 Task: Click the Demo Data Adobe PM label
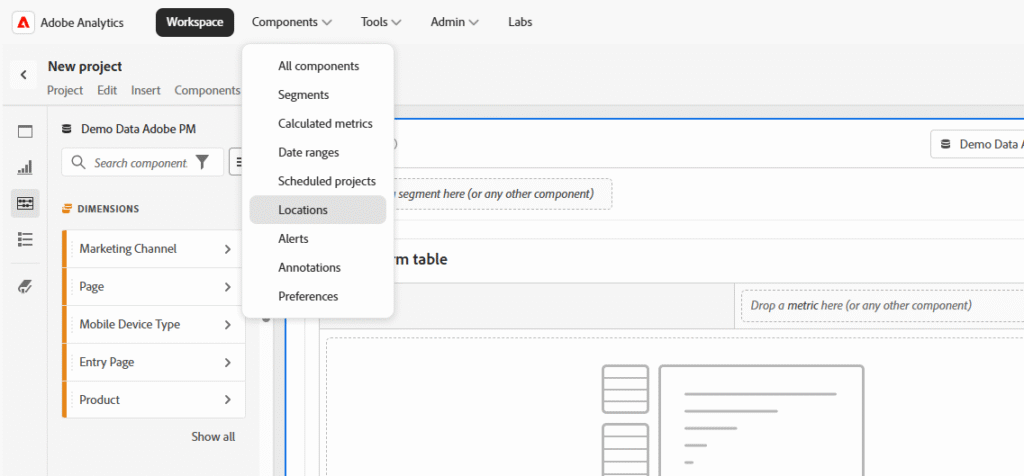point(138,129)
